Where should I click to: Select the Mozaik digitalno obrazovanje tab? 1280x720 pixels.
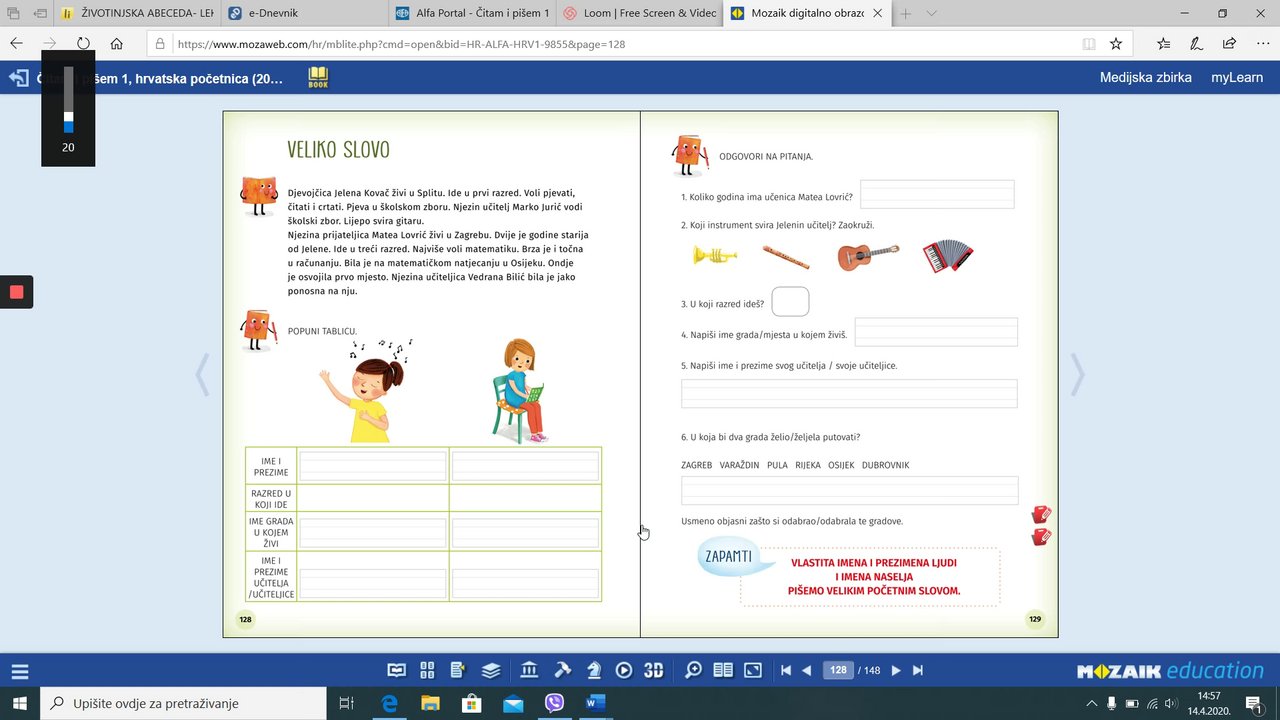click(x=806, y=13)
